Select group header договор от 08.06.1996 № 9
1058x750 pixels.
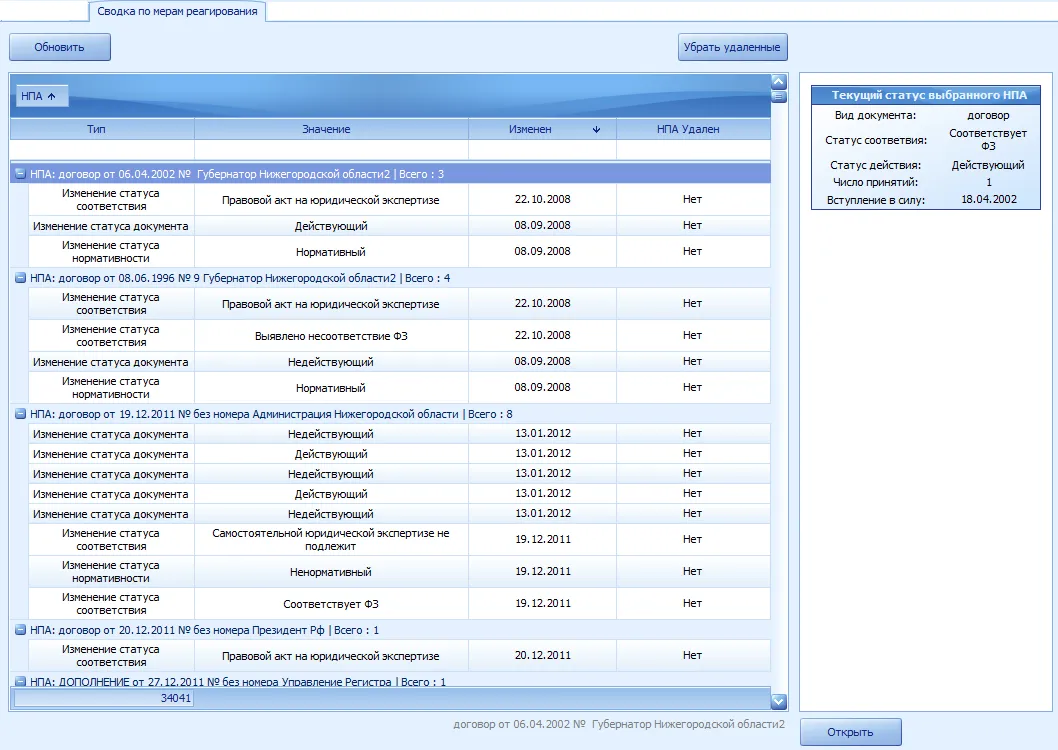pyautogui.click(x=390, y=278)
